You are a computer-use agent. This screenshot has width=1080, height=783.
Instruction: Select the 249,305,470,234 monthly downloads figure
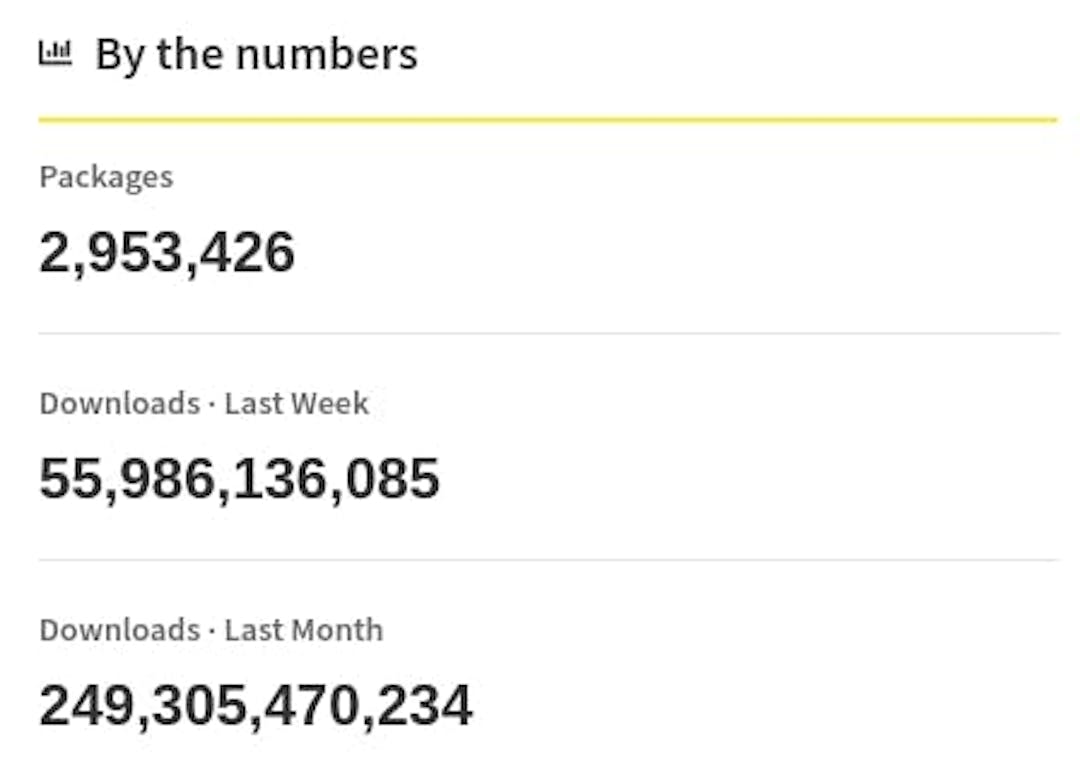coord(256,706)
